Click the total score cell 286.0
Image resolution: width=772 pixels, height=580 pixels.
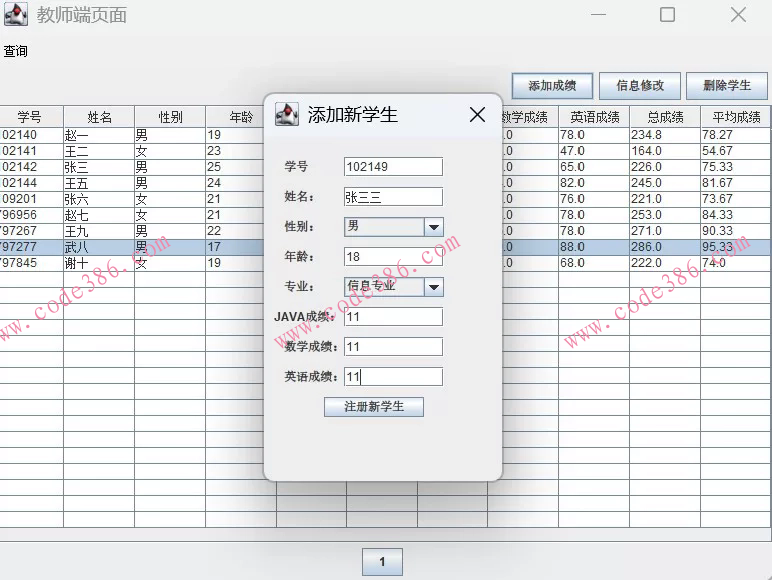click(x=665, y=247)
